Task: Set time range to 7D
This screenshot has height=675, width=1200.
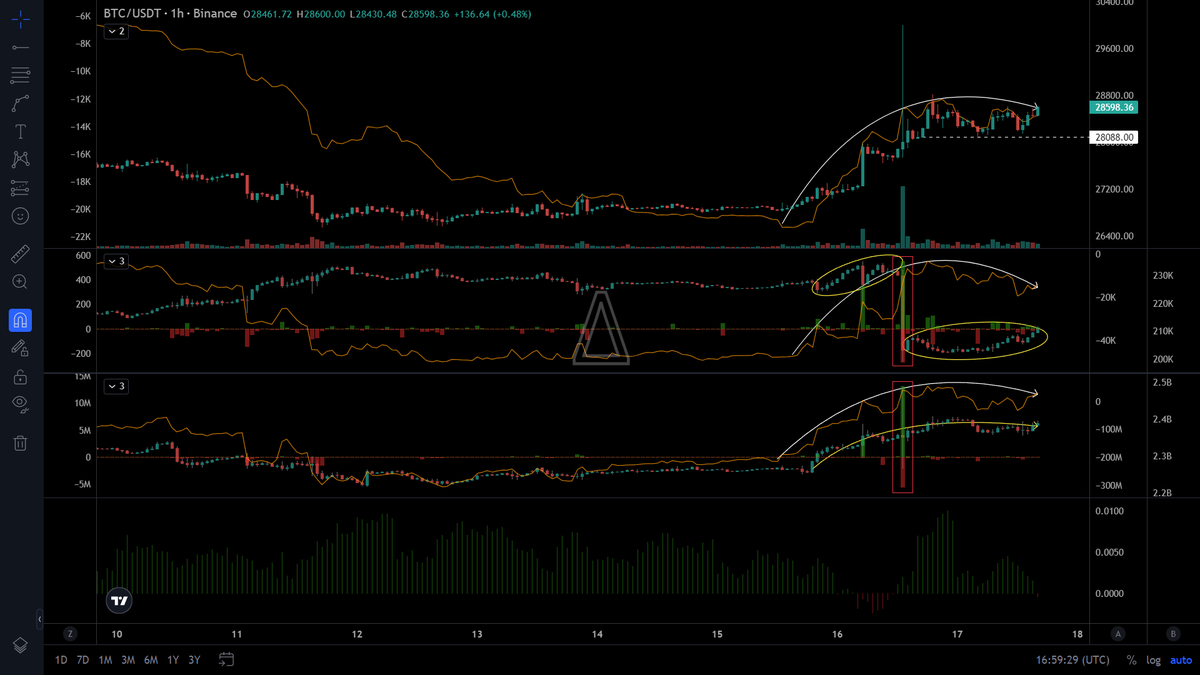Action: [82, 660]
